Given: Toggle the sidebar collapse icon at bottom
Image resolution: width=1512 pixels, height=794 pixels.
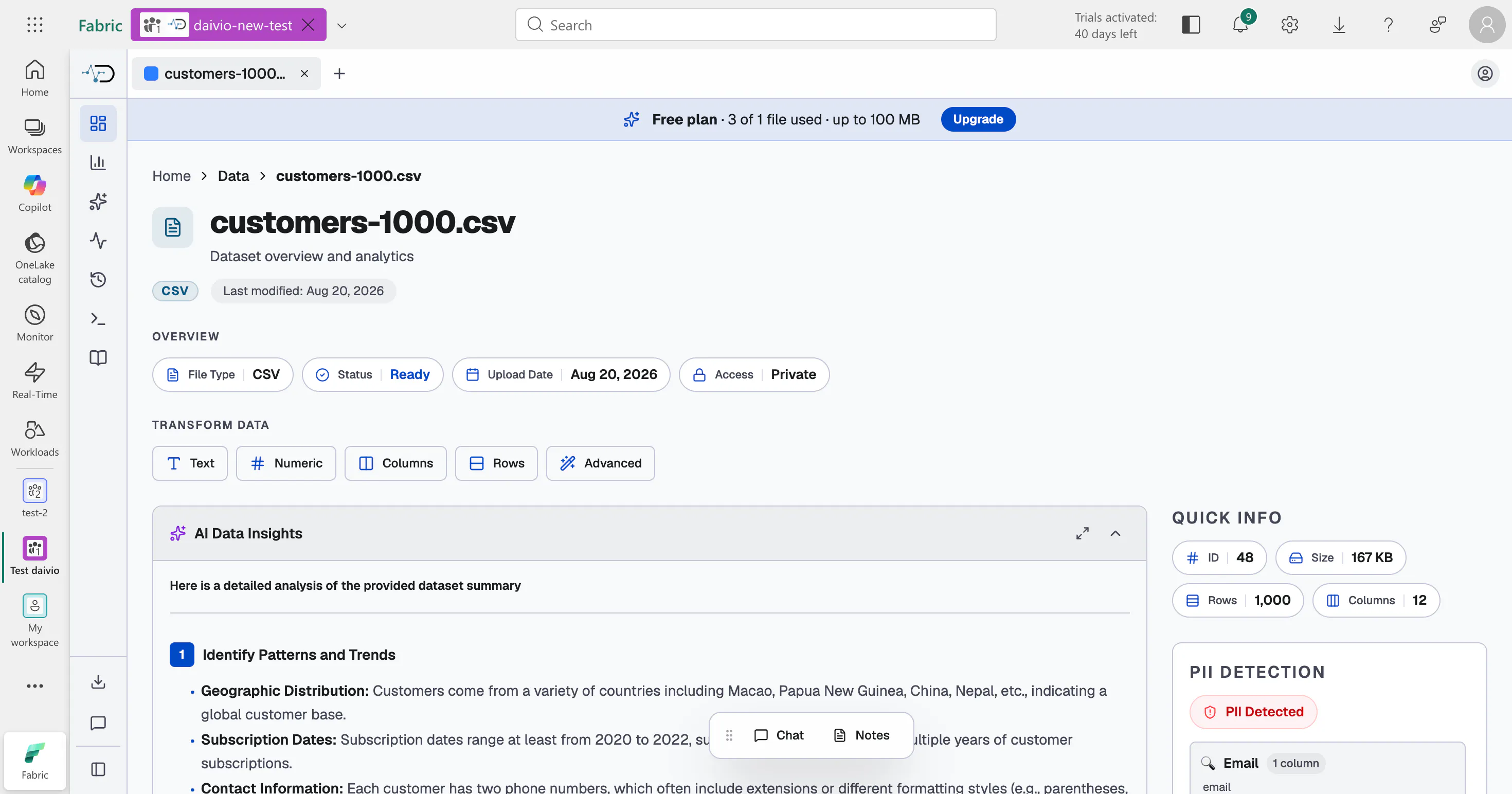Looking at the screenshot, I should 98,769.
